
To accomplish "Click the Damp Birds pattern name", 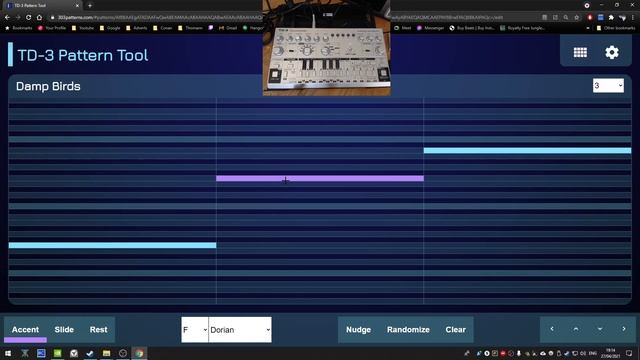I will coord(48,87).
